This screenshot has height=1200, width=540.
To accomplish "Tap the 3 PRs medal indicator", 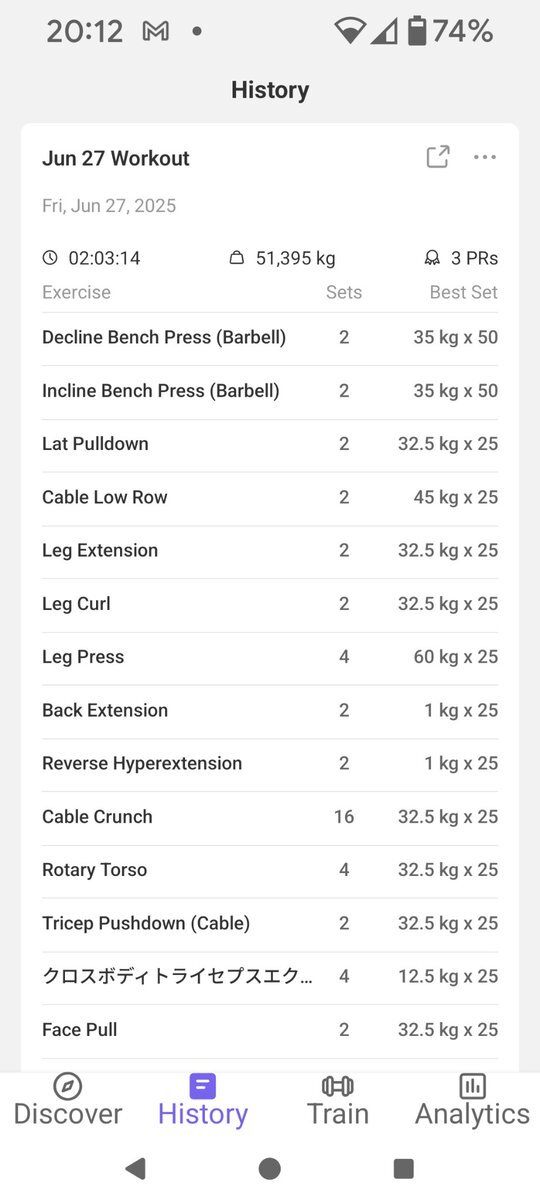I will point(461,258).
